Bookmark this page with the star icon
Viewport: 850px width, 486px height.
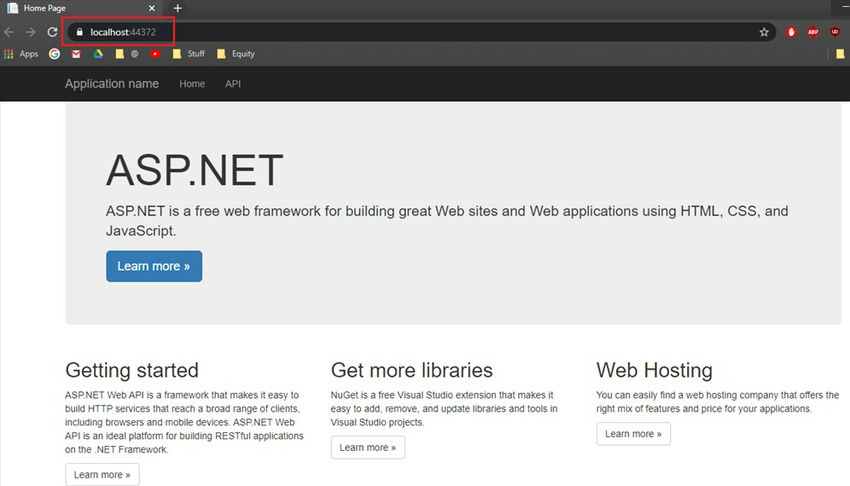(x=764, y=32)
